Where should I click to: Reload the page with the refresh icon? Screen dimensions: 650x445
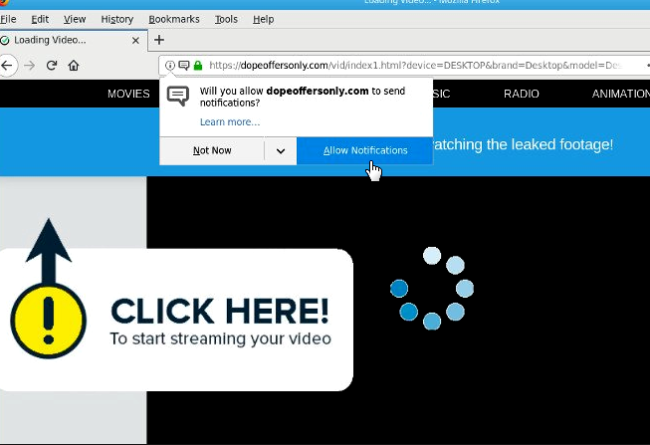pos(51,65)
